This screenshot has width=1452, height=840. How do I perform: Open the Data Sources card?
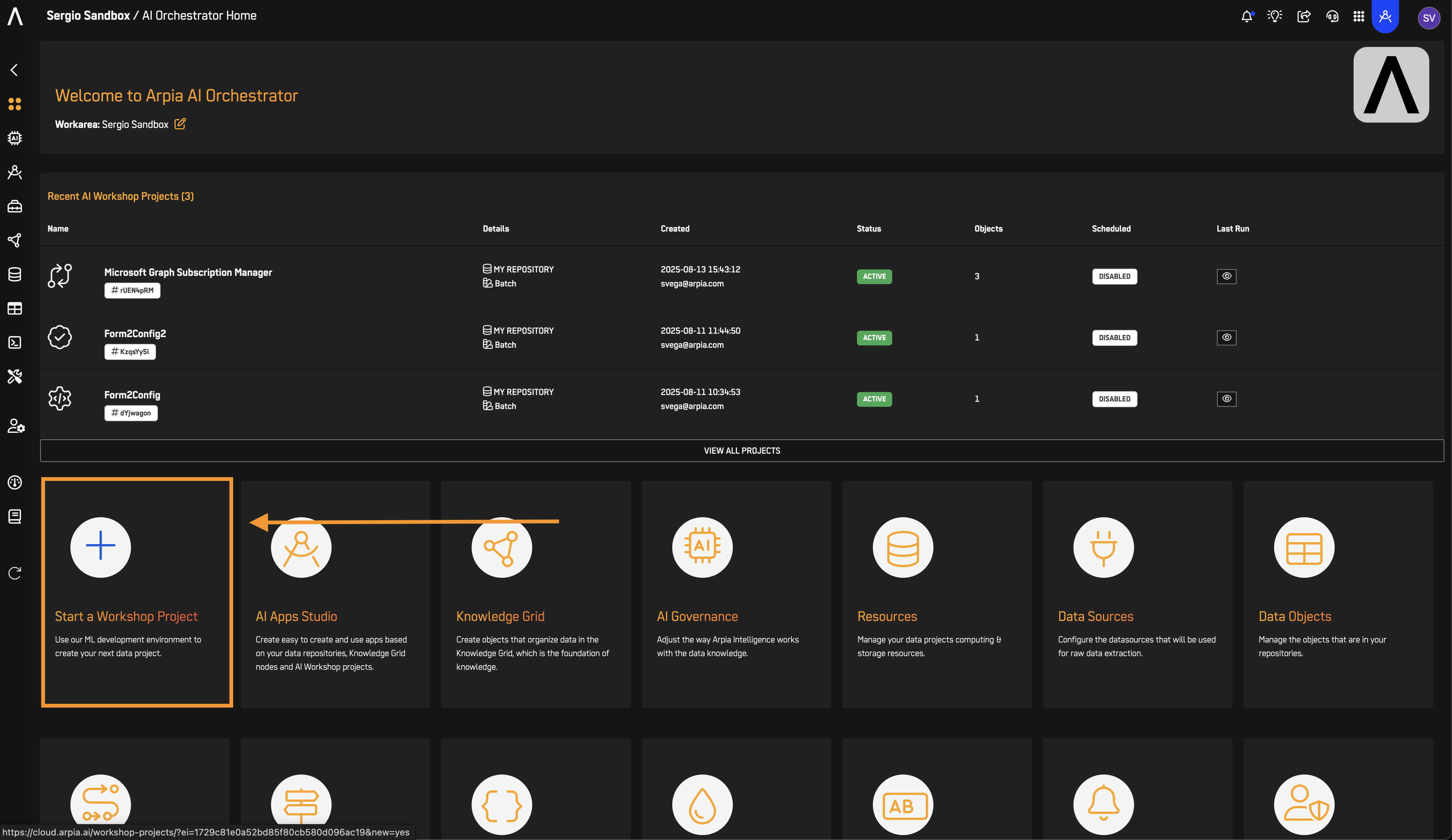(x=1137, y=594)
